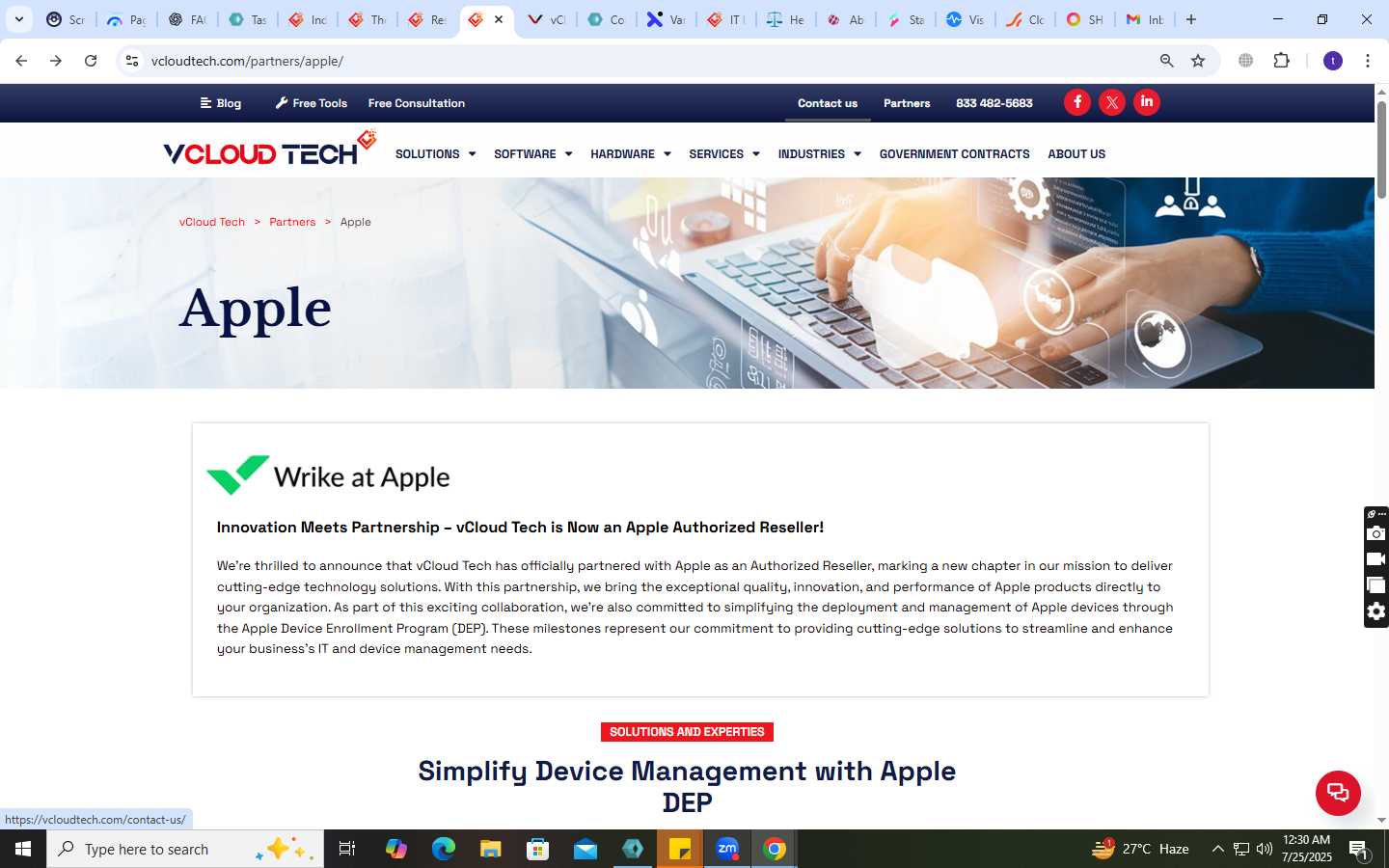The image size is (1389, 868).
Task: Open Chrome three-dot menu
Action: [1368, 61]
